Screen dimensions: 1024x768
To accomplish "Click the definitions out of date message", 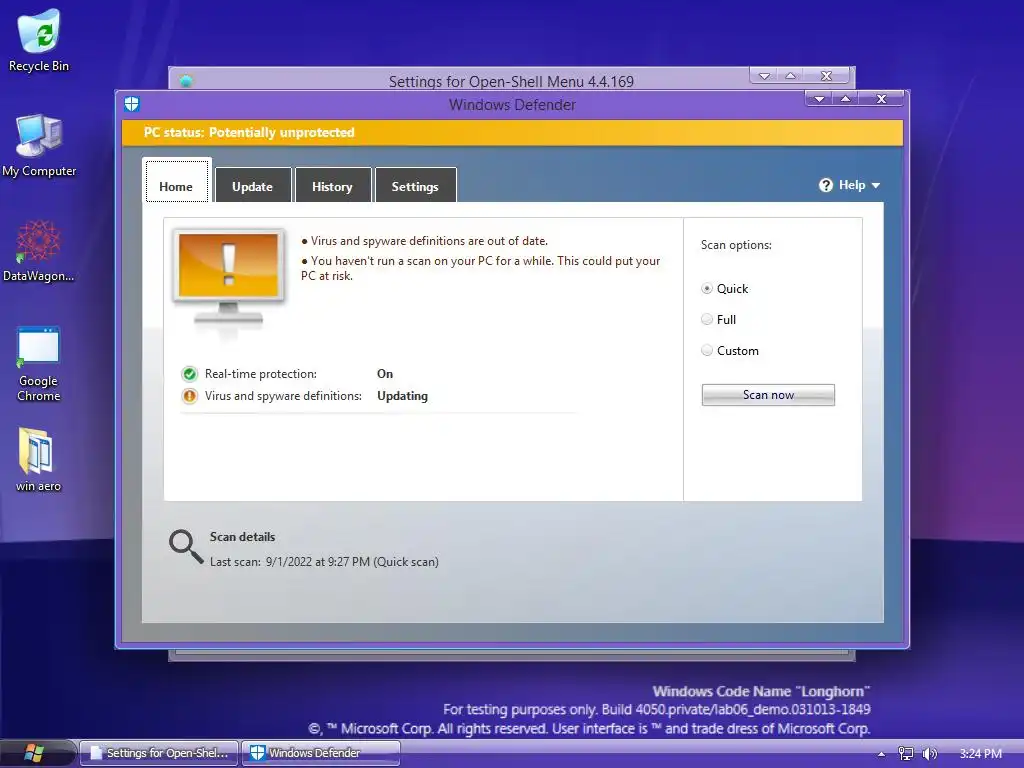I will click(x=424, y=241).
